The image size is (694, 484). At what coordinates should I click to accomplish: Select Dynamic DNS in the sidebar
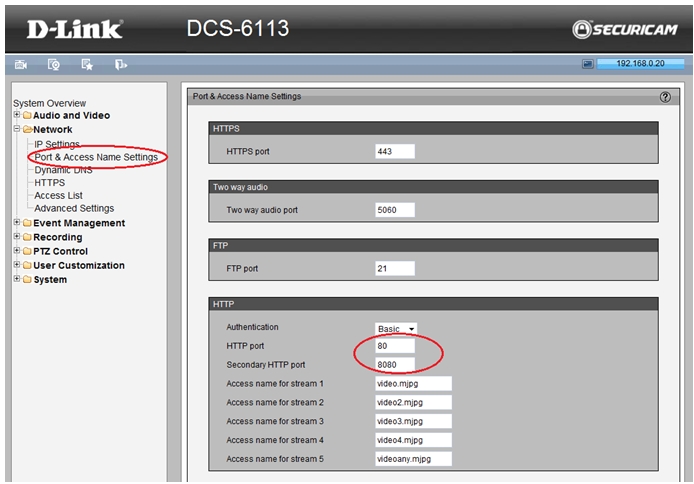(x=62, y=170)
